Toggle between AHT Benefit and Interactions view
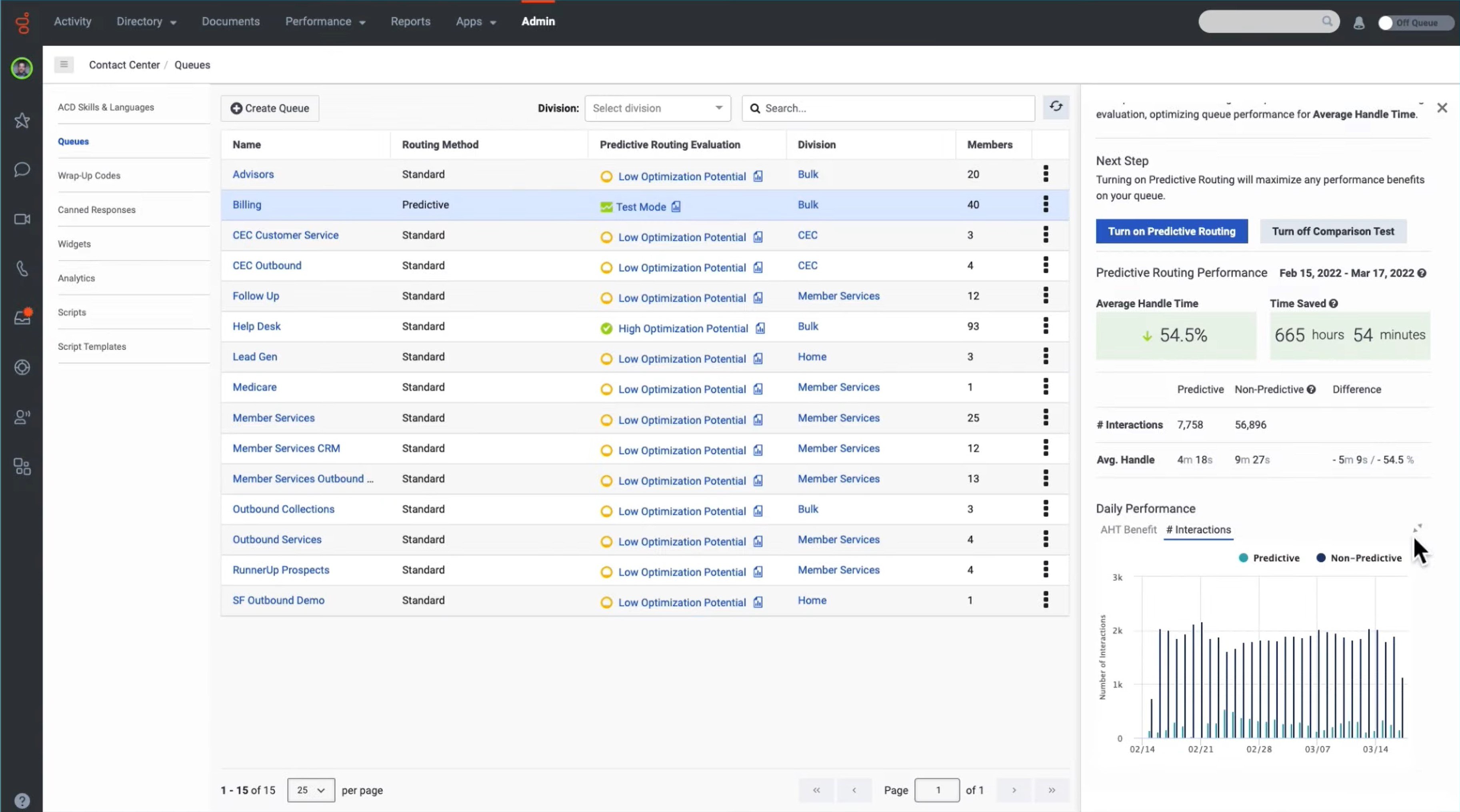Viewport: 1460px width, 812px height. pyautogui.click(x=1128, y=529)
